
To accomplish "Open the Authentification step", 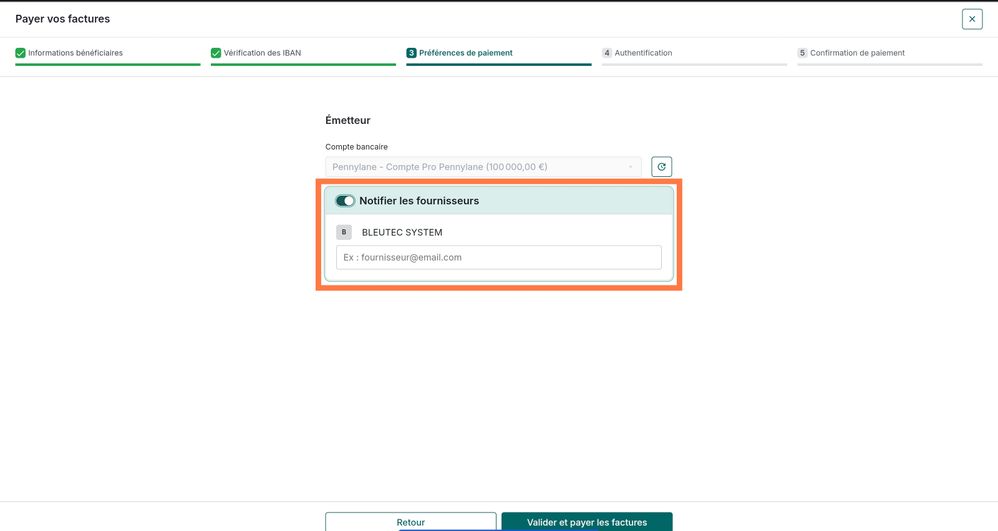I will tap(643, 53).
